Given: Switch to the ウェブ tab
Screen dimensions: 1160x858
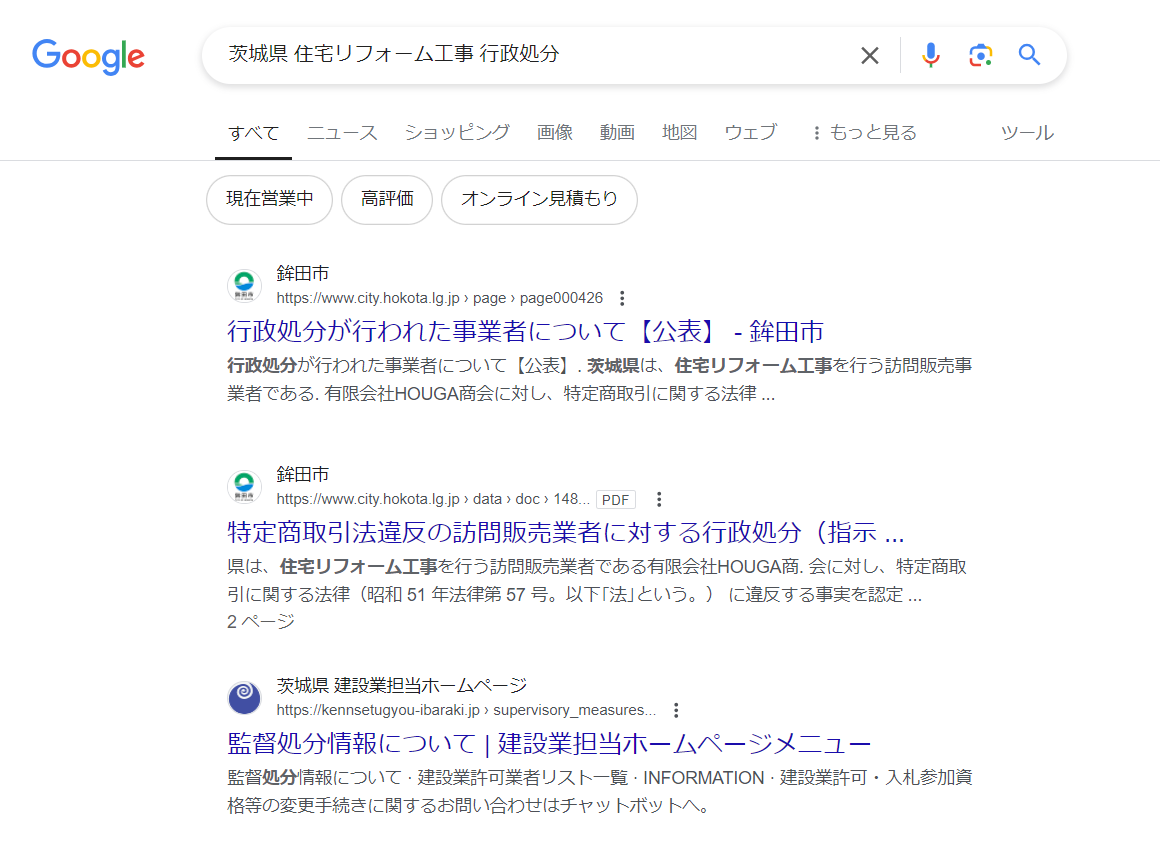Looking at the screenshot, I should [x=750, y=133].
